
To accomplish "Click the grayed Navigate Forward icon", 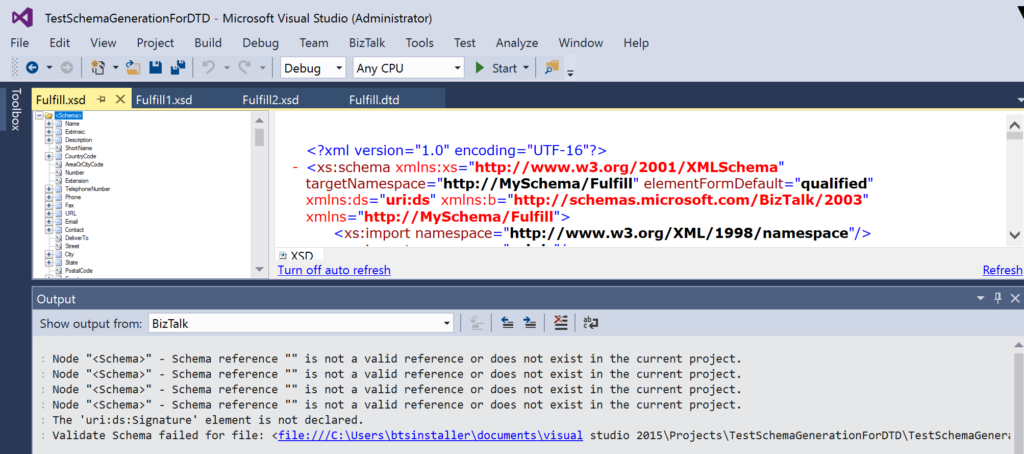I will pos(66,68).
